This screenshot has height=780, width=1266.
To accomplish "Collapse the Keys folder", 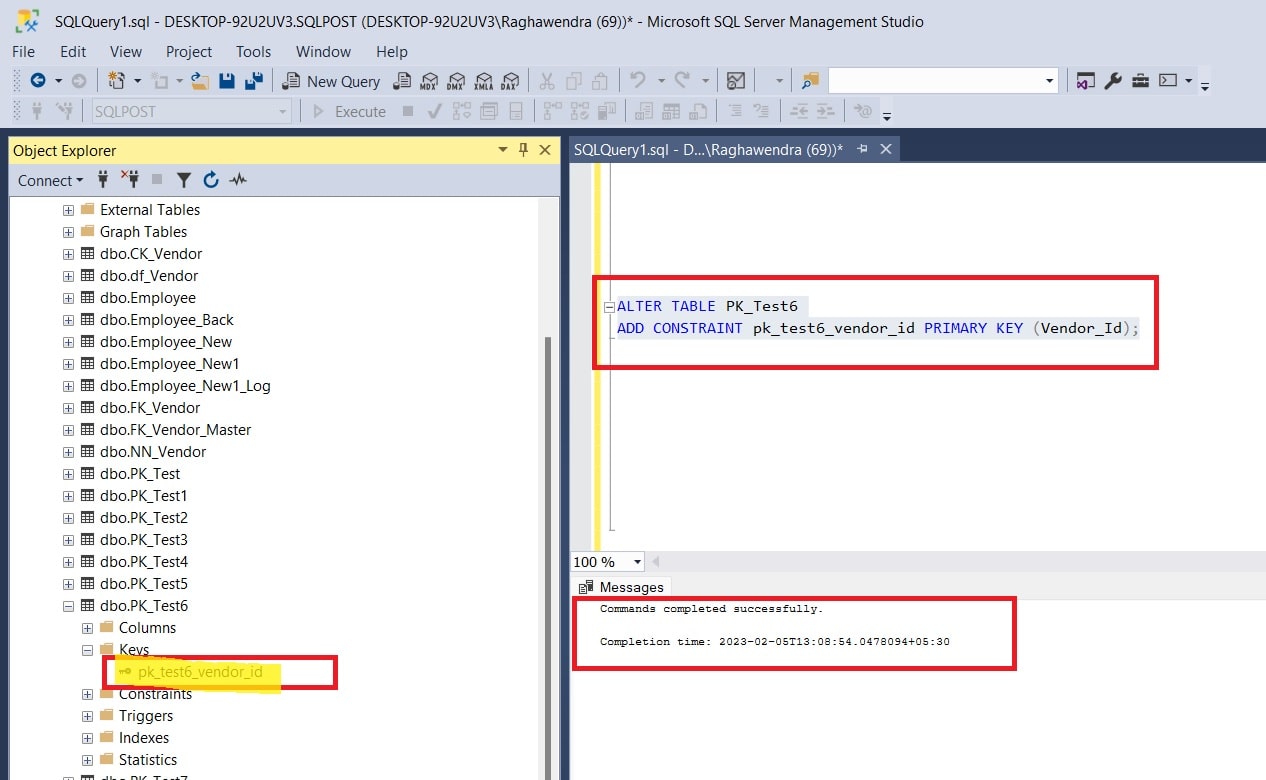I will (87, 650).
